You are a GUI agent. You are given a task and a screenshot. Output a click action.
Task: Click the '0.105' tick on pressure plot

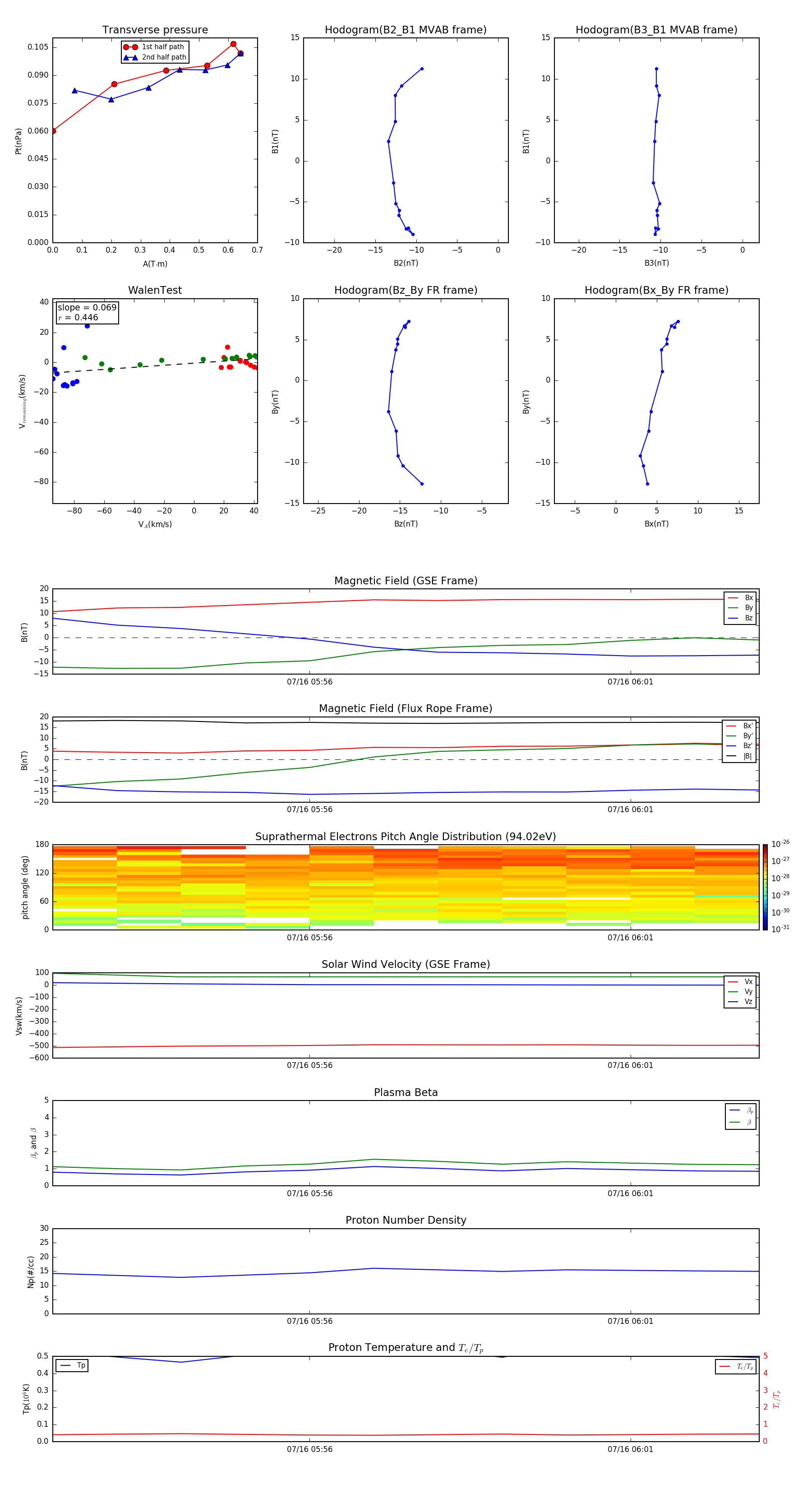(x=38, y=47)
